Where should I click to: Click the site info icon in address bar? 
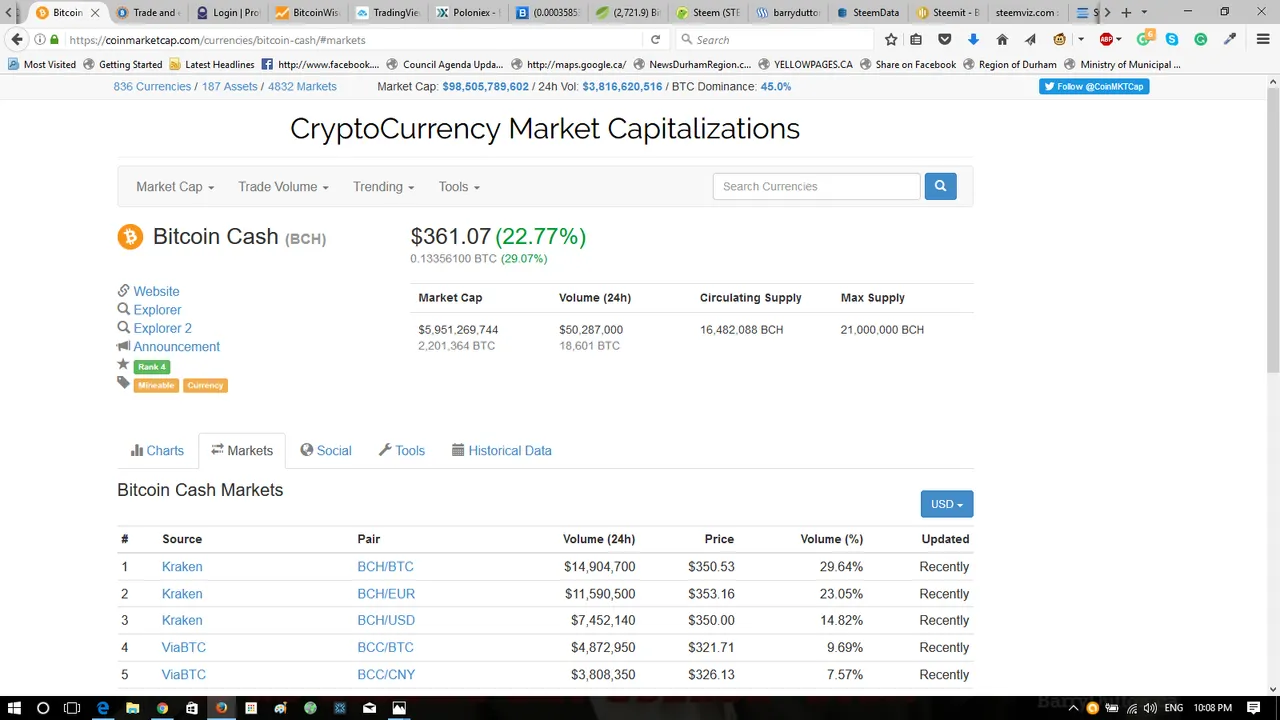point(40,40)
